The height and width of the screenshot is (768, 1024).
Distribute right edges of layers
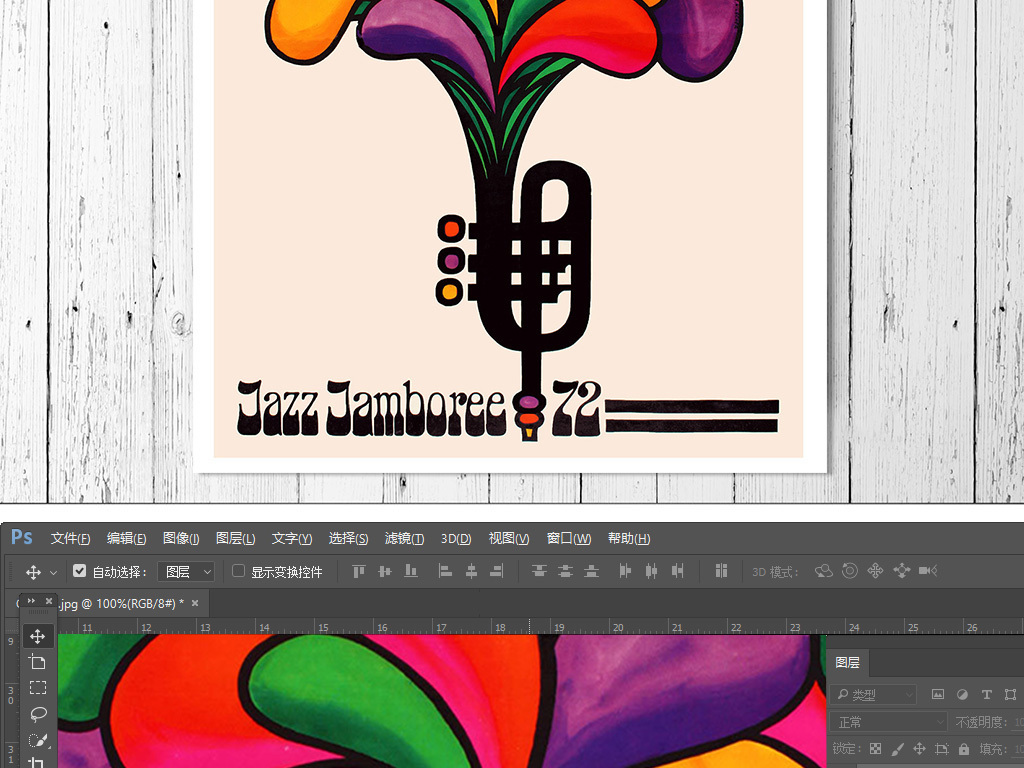point(677,571)
